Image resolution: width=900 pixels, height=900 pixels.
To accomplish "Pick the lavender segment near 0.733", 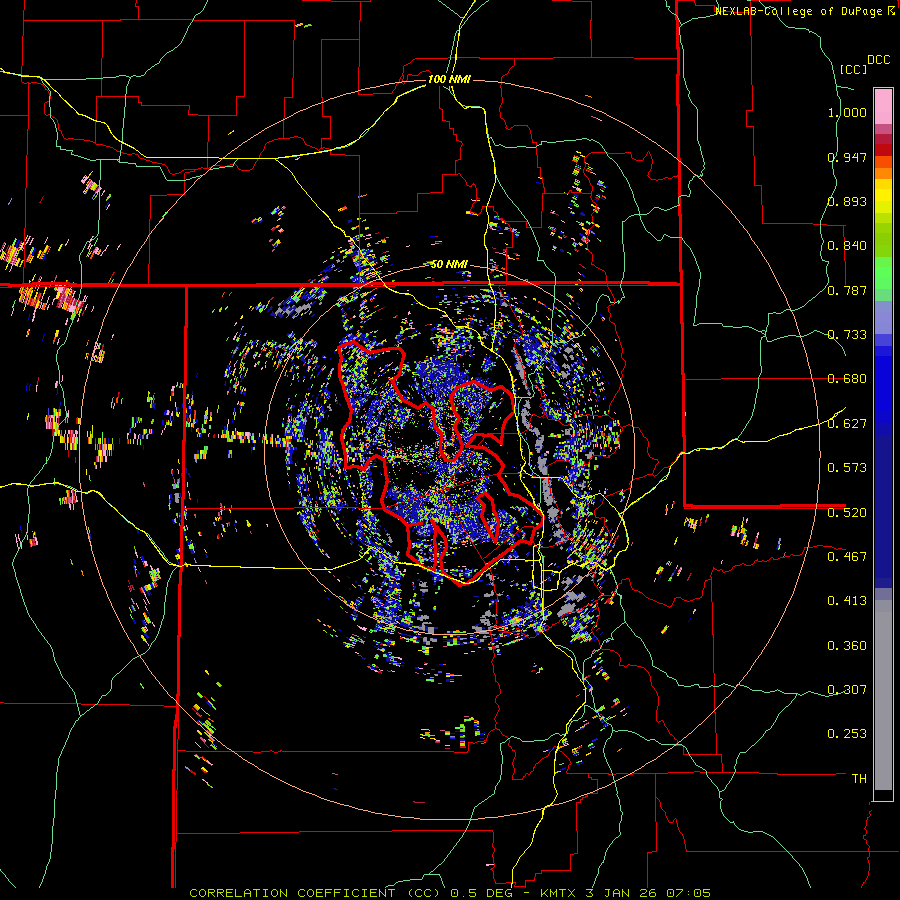I will (883, 317).
